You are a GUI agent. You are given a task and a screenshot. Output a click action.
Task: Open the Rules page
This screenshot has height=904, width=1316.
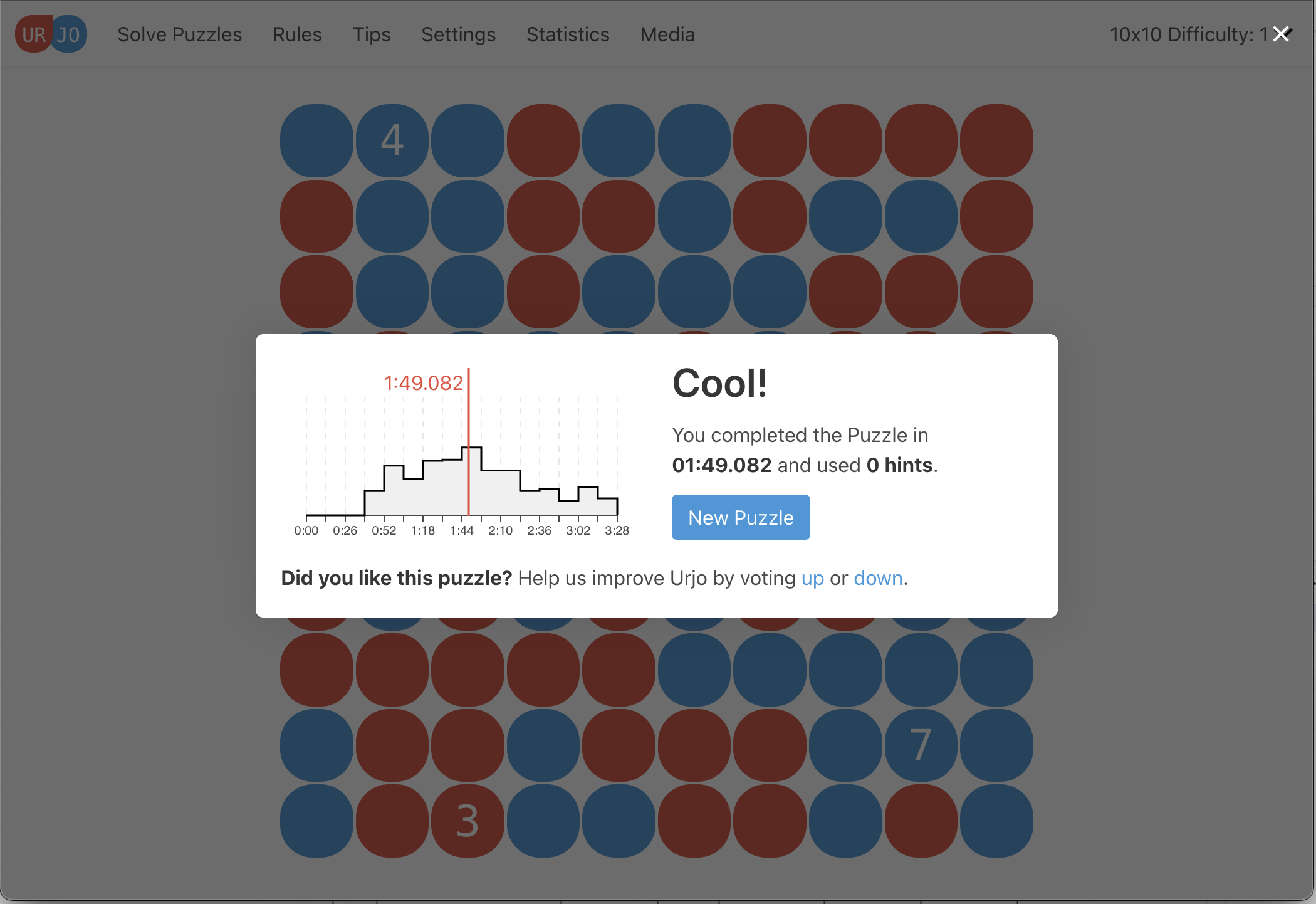point(297,34)
